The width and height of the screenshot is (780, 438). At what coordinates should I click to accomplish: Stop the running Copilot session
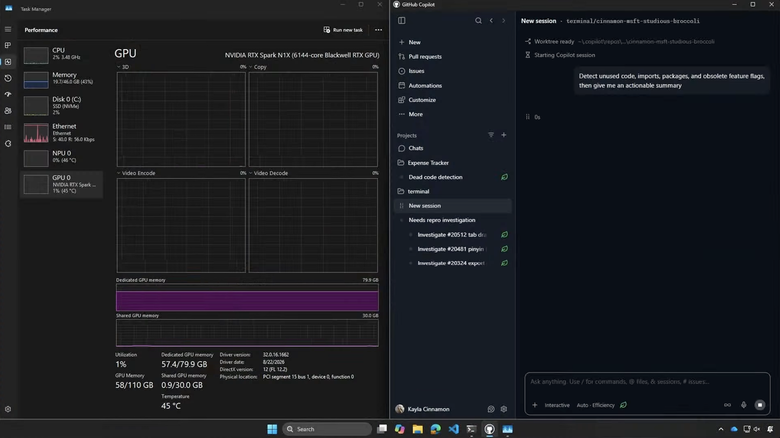pos(760,405)
